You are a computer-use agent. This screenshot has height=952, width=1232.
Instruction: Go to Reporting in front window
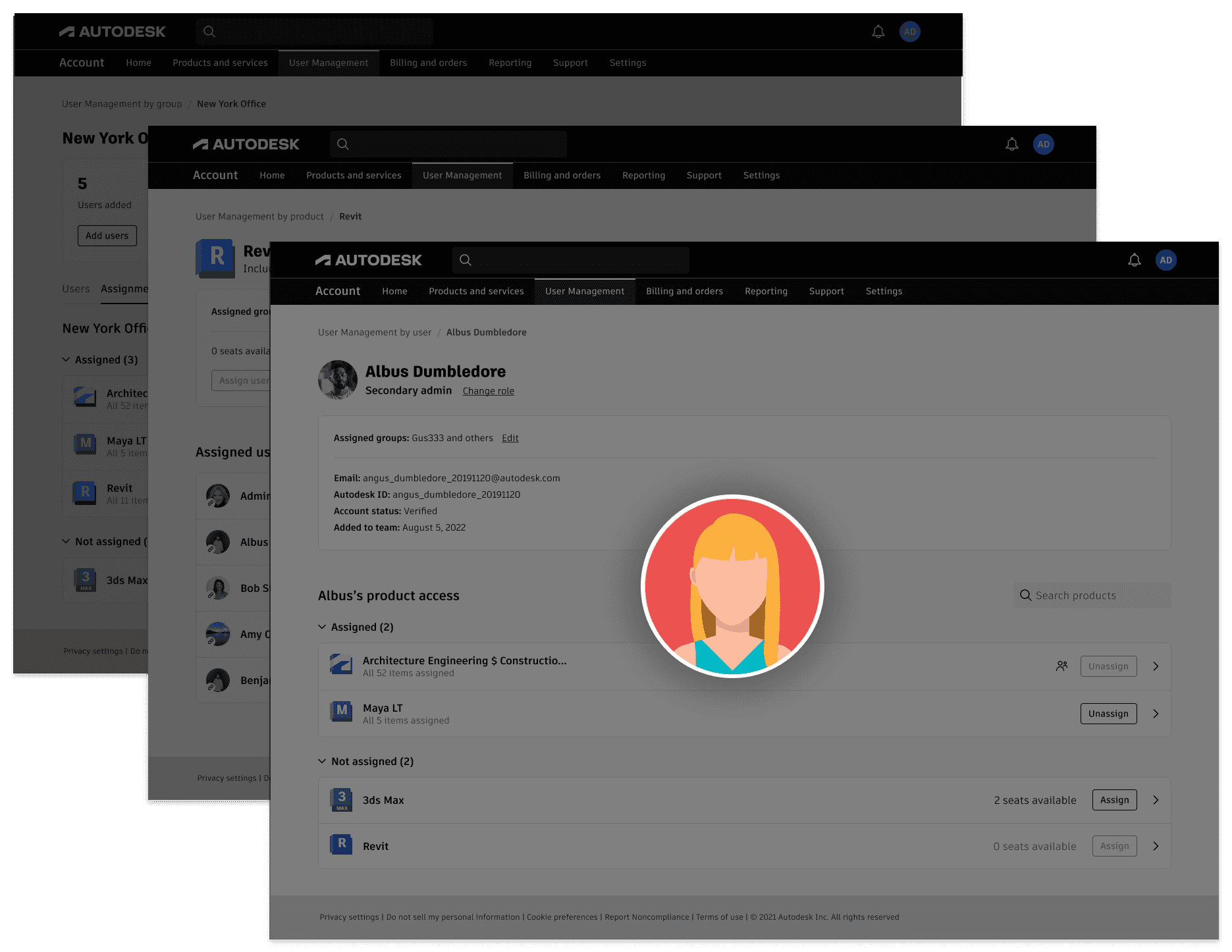click(x=766, y=291)
